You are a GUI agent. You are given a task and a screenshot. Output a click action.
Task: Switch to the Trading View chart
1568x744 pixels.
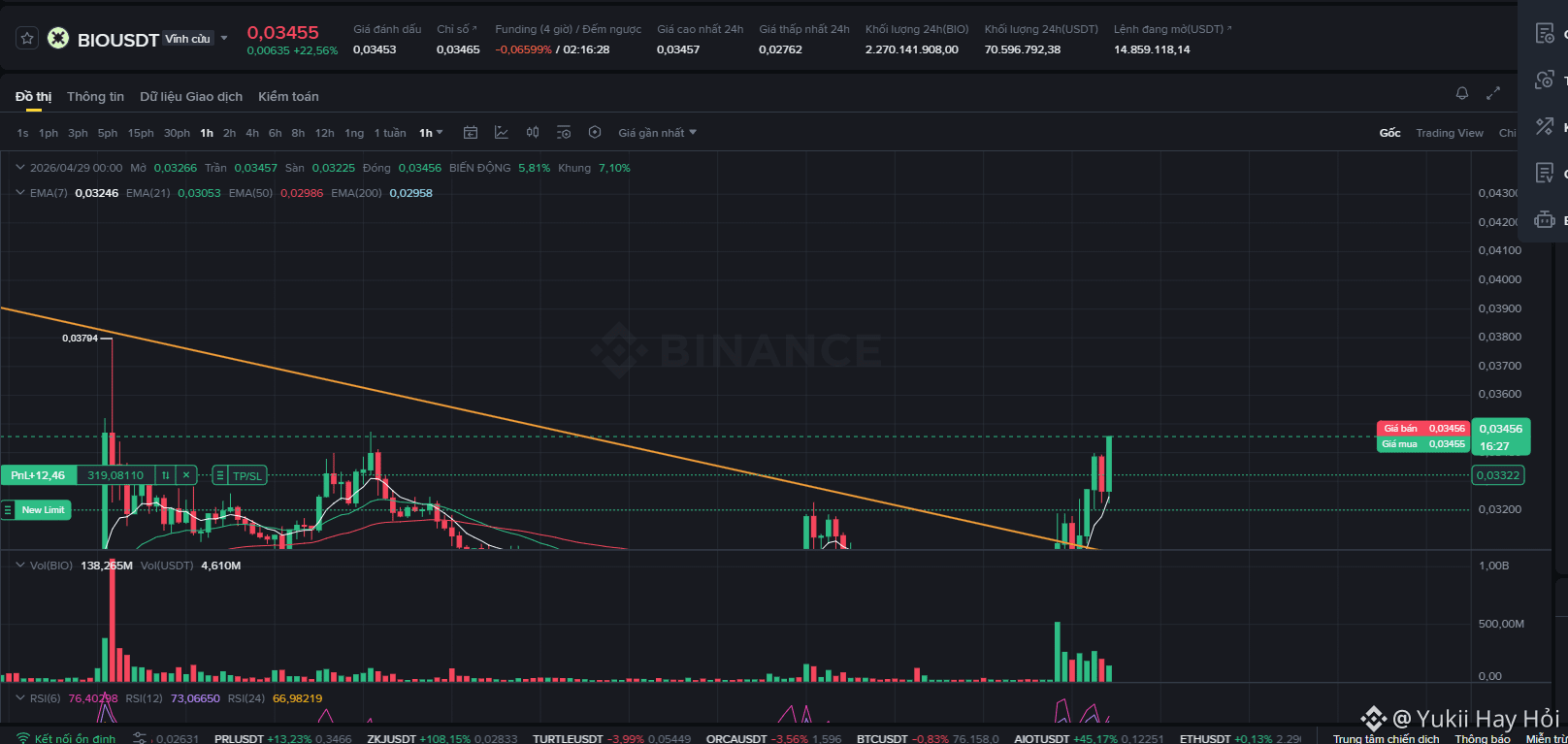(1450, 133)
